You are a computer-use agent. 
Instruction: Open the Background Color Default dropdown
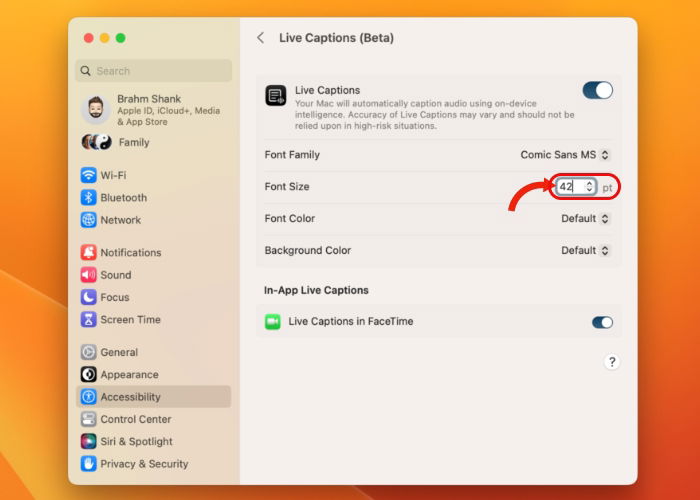click(x=585, y=250)
